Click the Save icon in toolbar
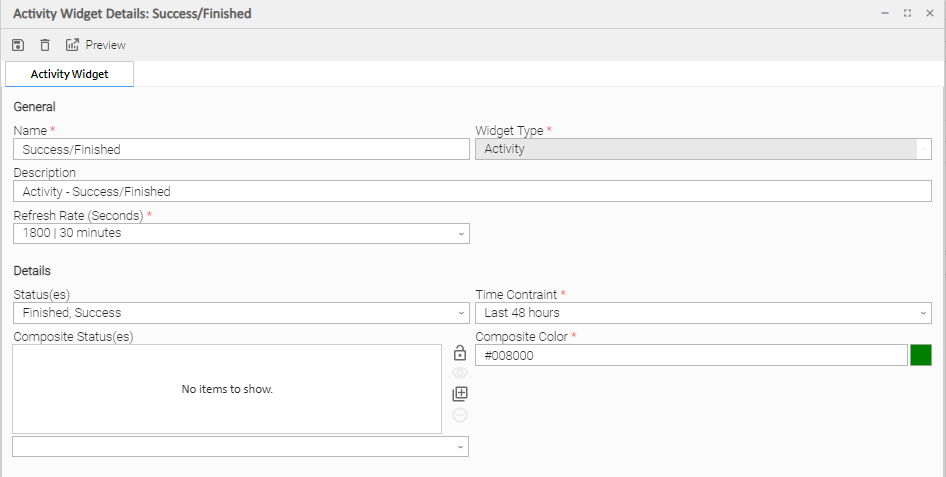The width and height of the screenshot is (946, 477). point(18,45)
